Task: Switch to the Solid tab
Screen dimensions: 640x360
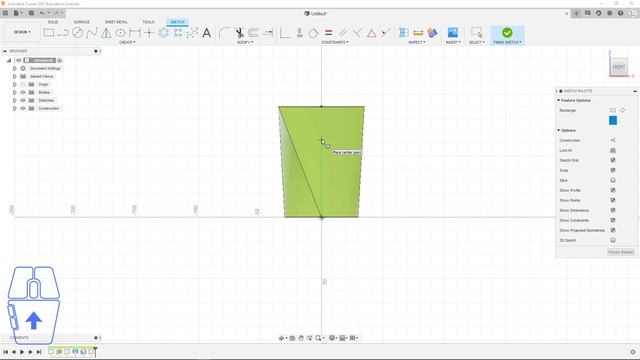Action: pyautogui.click(x=53, y=22)
